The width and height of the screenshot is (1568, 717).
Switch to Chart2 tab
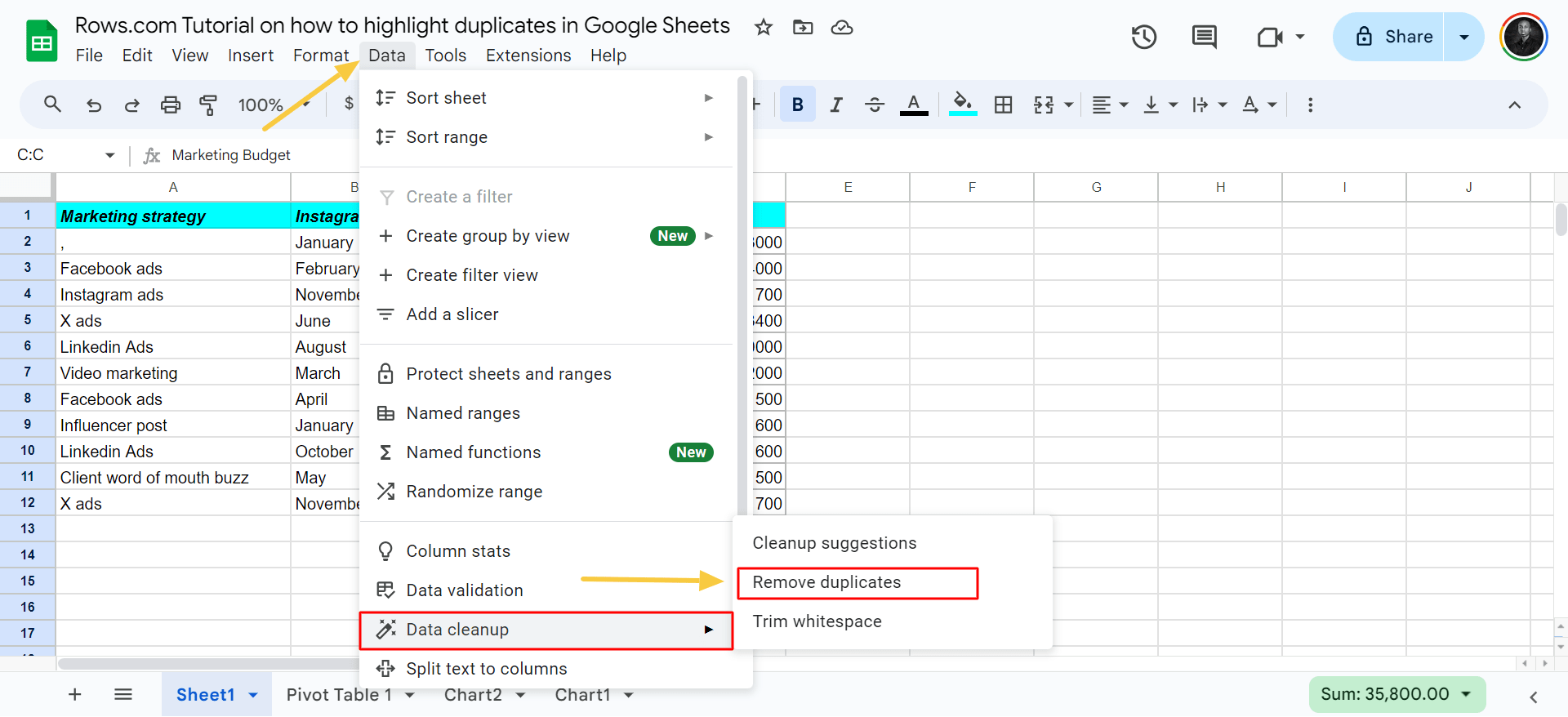coord(473,695)
